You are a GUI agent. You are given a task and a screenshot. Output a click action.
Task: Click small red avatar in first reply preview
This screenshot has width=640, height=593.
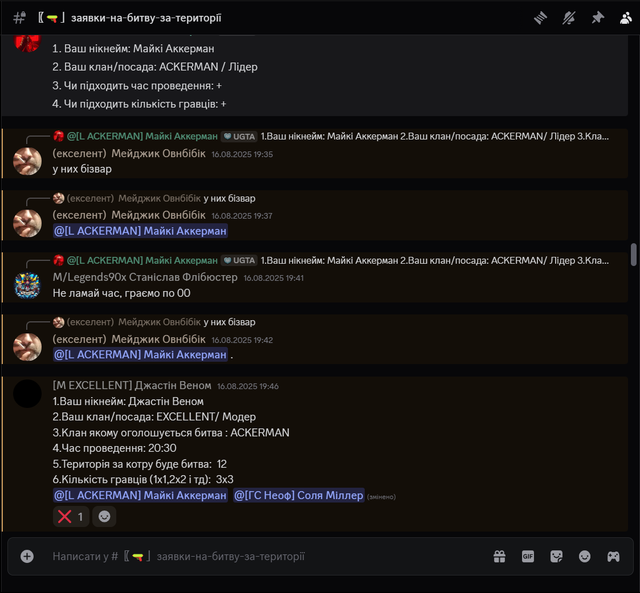(58, 136)
